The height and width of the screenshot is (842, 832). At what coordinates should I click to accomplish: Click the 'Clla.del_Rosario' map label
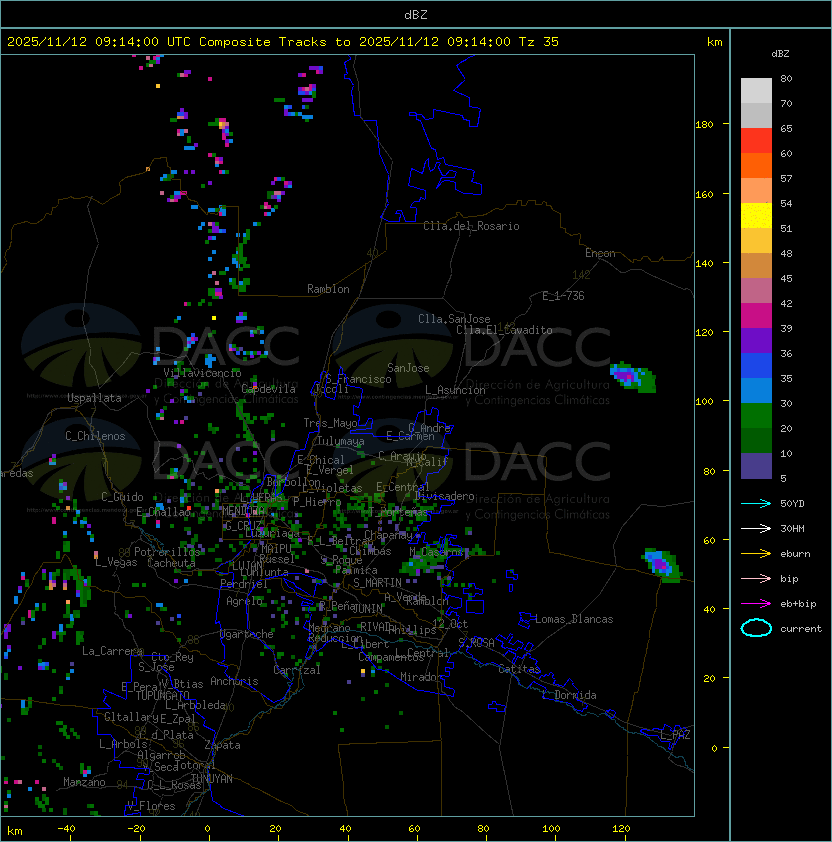471,226
